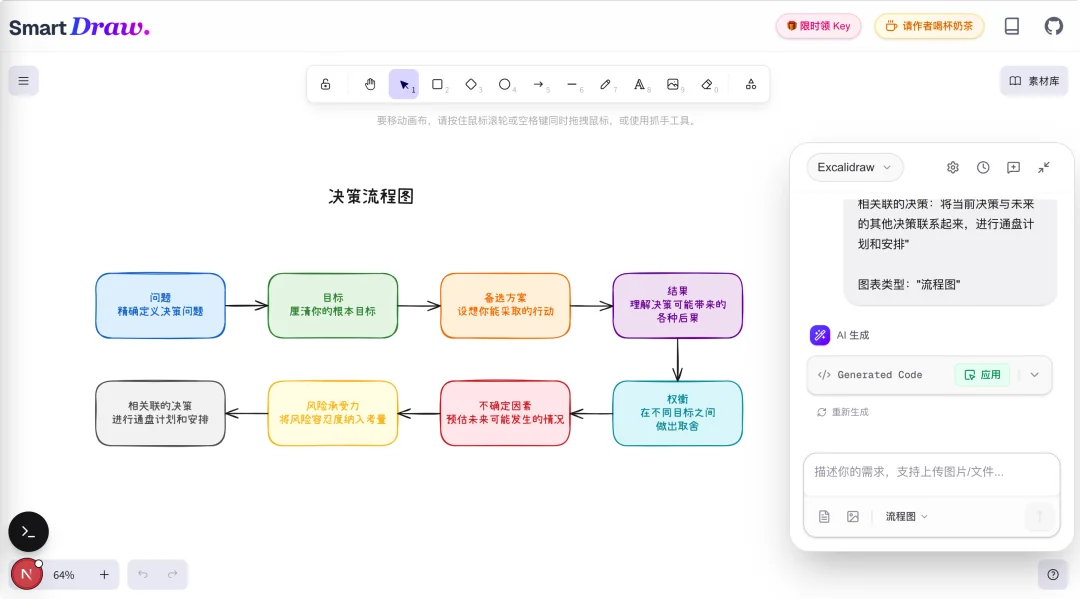Screen dimensions: 1080x599
Task: Open the hamburger menu
Action: coord(23,80)
